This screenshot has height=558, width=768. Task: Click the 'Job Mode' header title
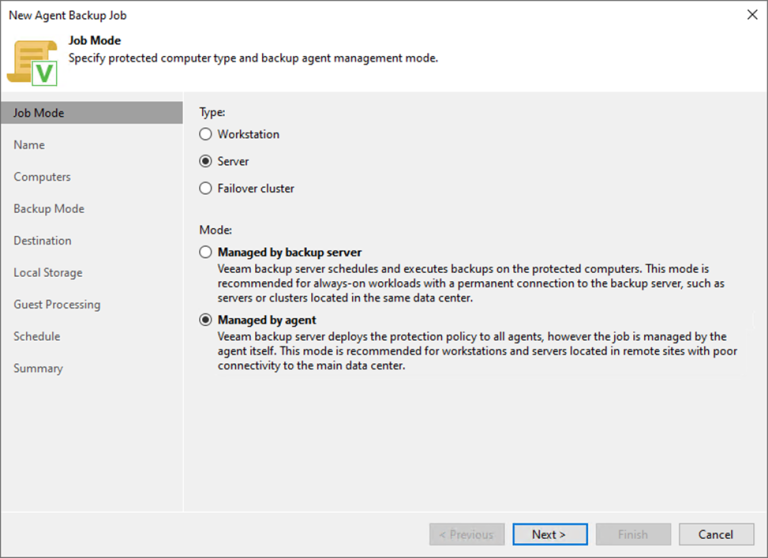(x=95, y=41)
